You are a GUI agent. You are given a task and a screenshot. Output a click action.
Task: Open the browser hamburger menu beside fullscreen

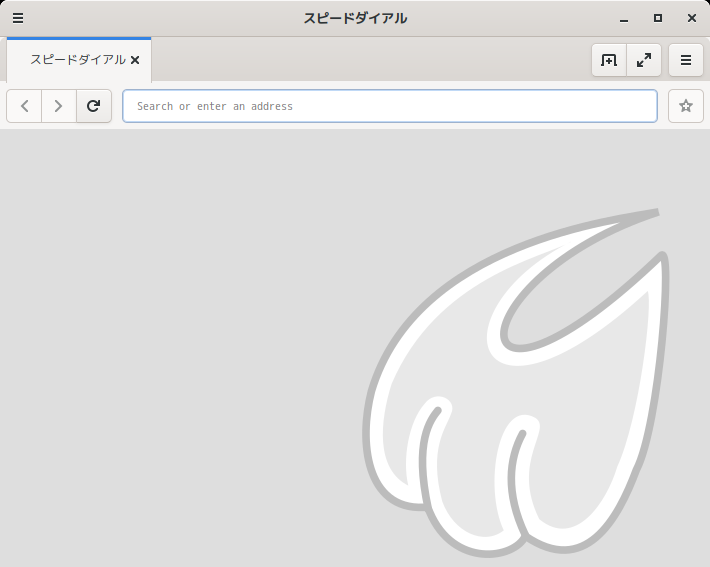pyautogui.click(x=686, y=60)
